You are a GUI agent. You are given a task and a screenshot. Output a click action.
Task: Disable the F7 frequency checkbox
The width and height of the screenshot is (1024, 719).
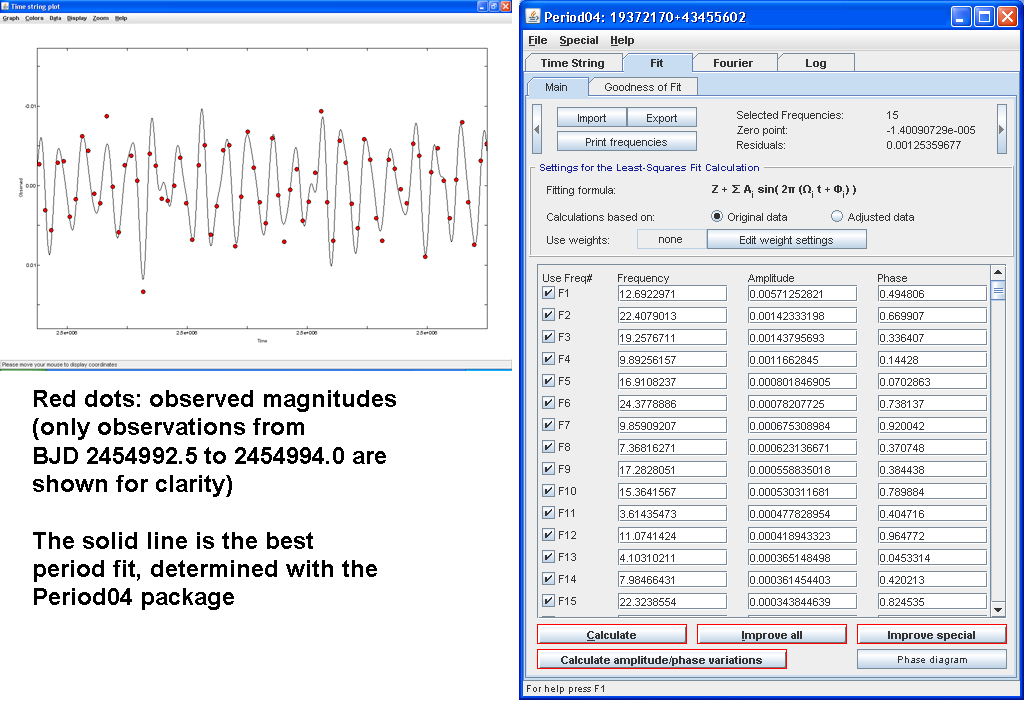point(549,425)
